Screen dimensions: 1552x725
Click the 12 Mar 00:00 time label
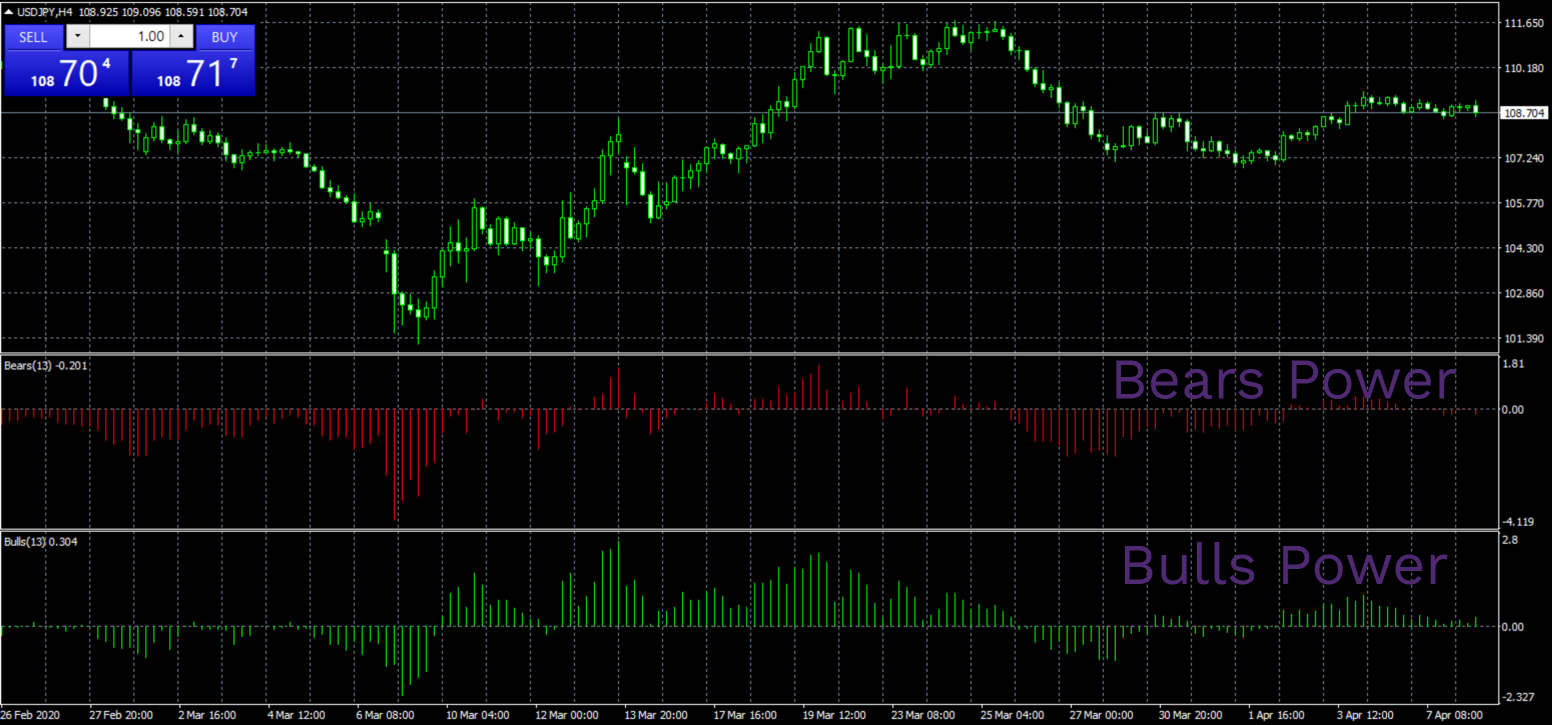click(x=566, y=716)
